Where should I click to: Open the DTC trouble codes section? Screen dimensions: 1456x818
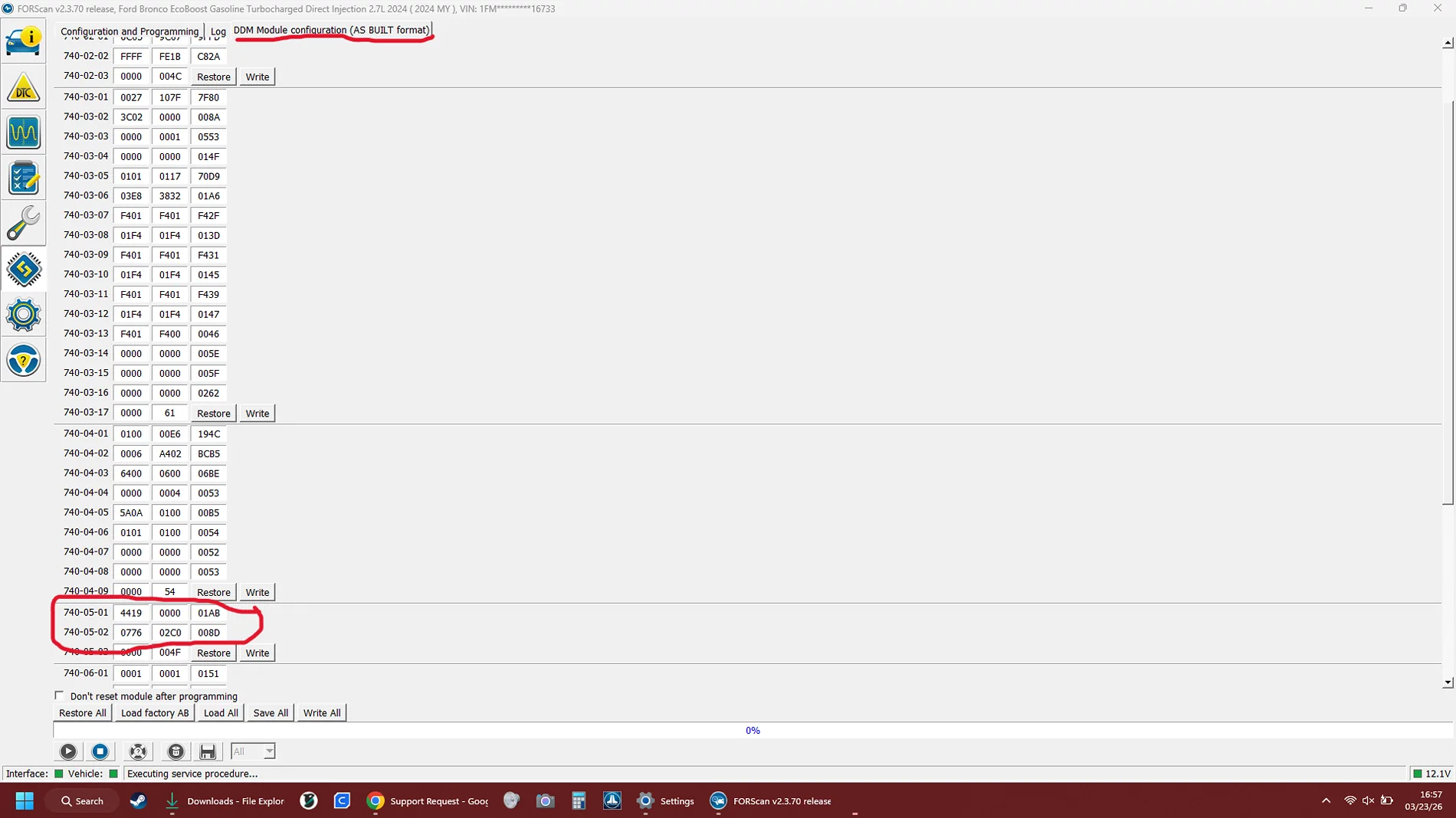coord(24,87)
